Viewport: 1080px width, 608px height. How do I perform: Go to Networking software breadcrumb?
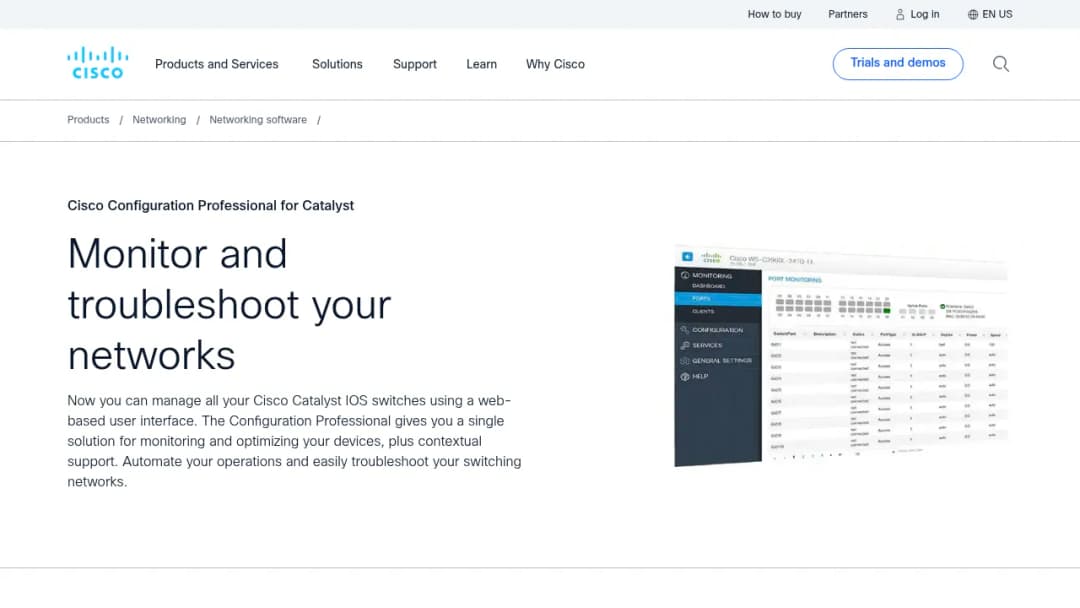tap(258, 120)
